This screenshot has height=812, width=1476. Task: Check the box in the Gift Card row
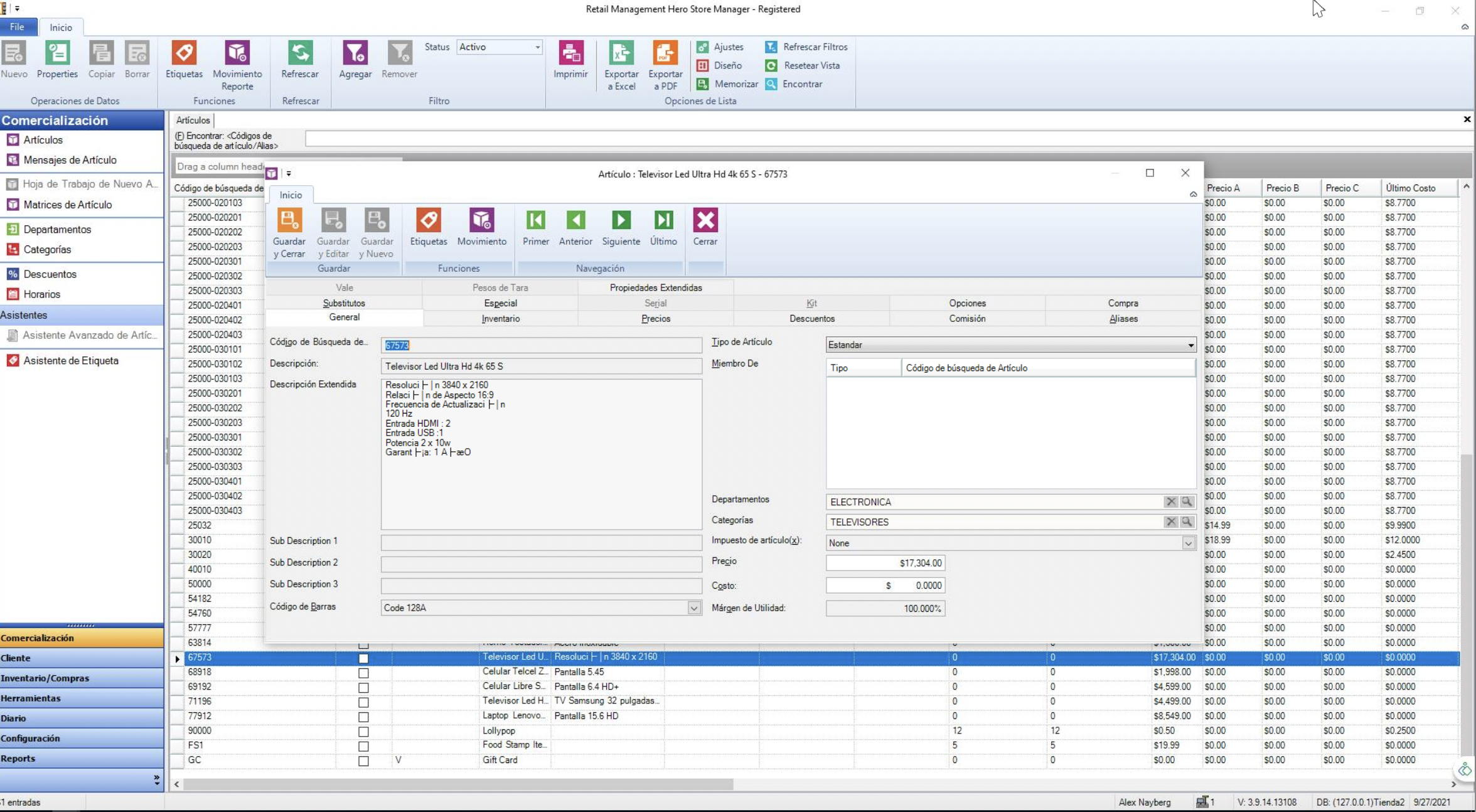click(x=363, y=761)
